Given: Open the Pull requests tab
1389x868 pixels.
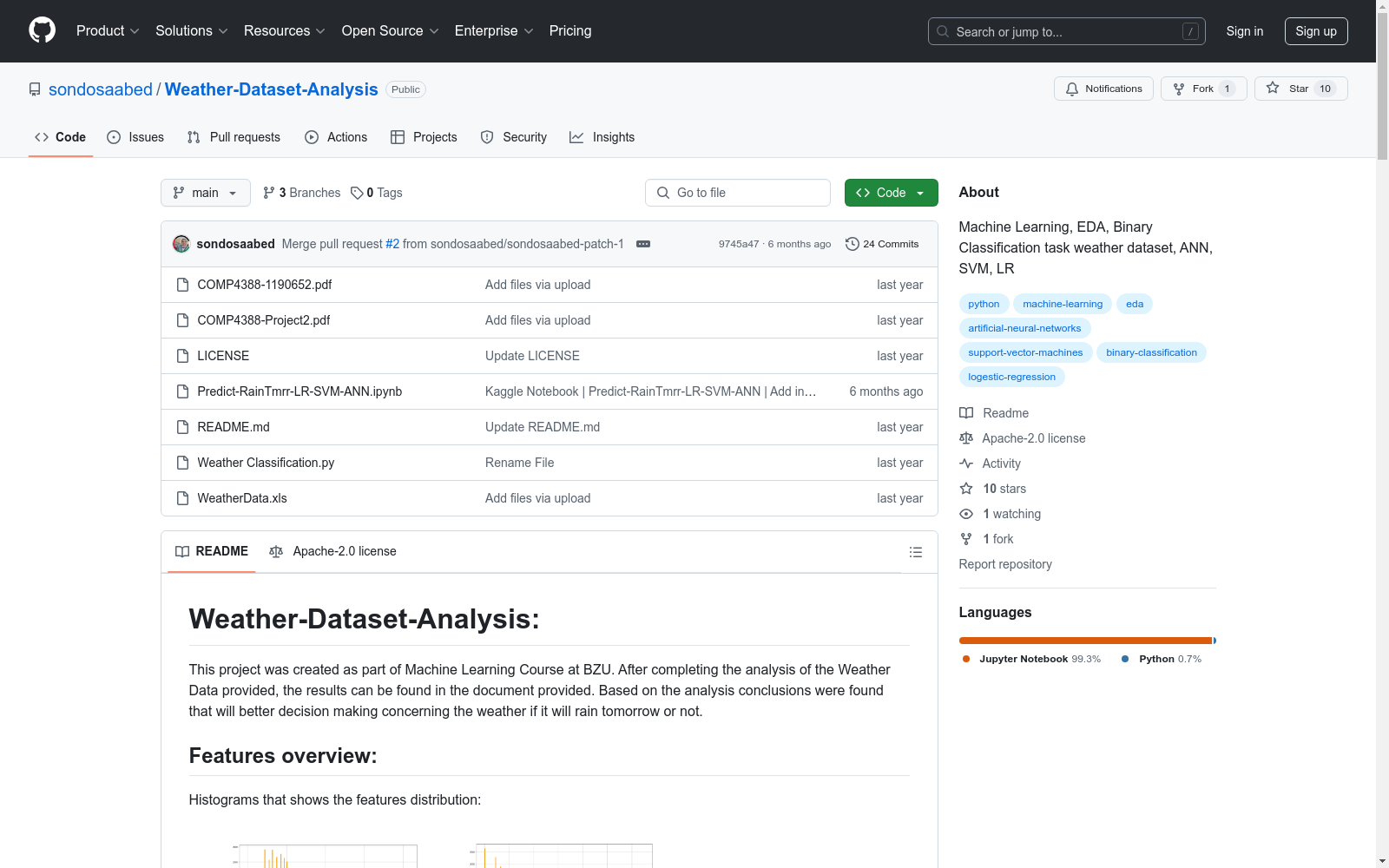Looking at the screenshot, I should pos(234,137).
